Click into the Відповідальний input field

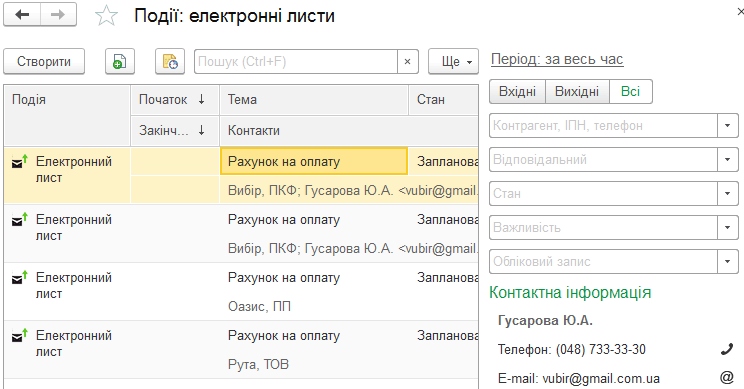click(x=604, y=159)
